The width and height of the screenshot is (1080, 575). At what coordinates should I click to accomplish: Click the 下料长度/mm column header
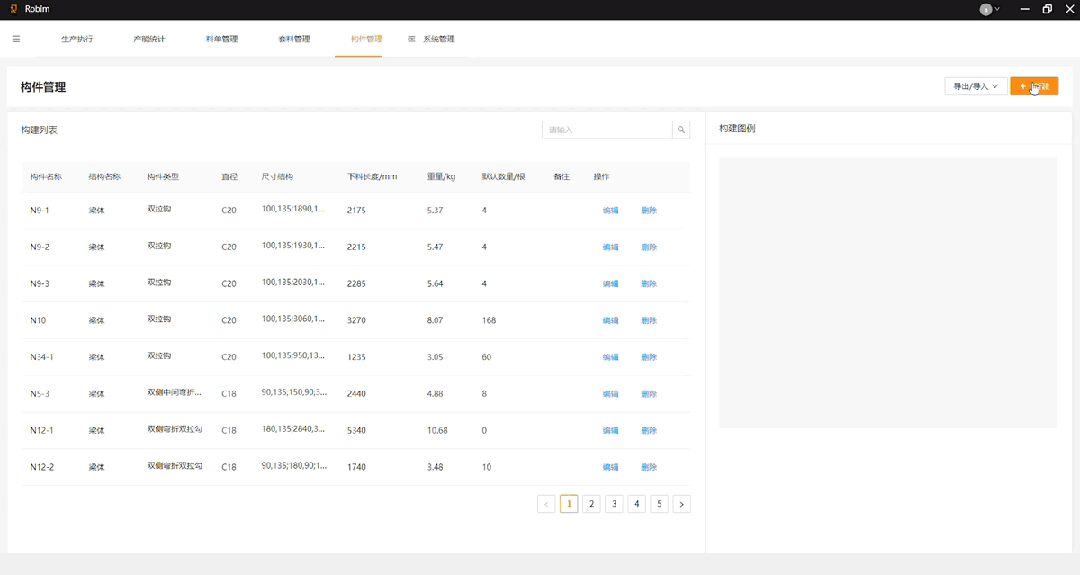tap(372, 177)
